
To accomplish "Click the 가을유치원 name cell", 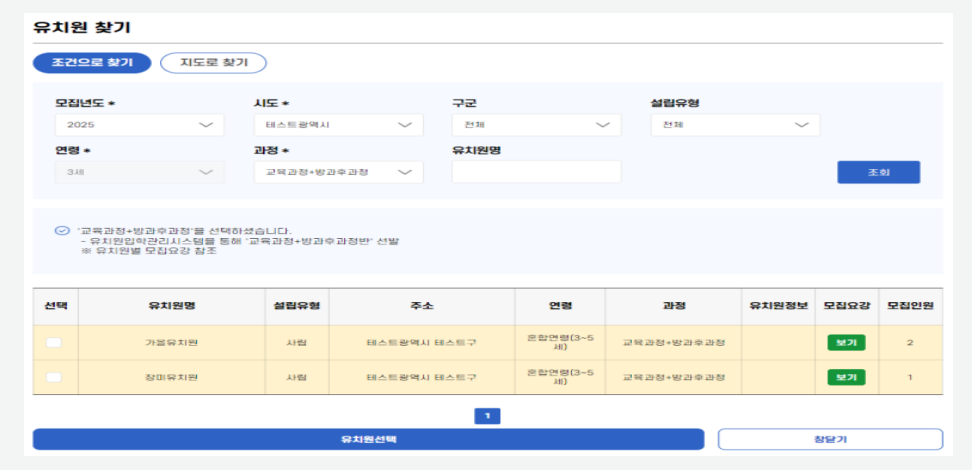I will pyautogui.click(x=171, y=342).
